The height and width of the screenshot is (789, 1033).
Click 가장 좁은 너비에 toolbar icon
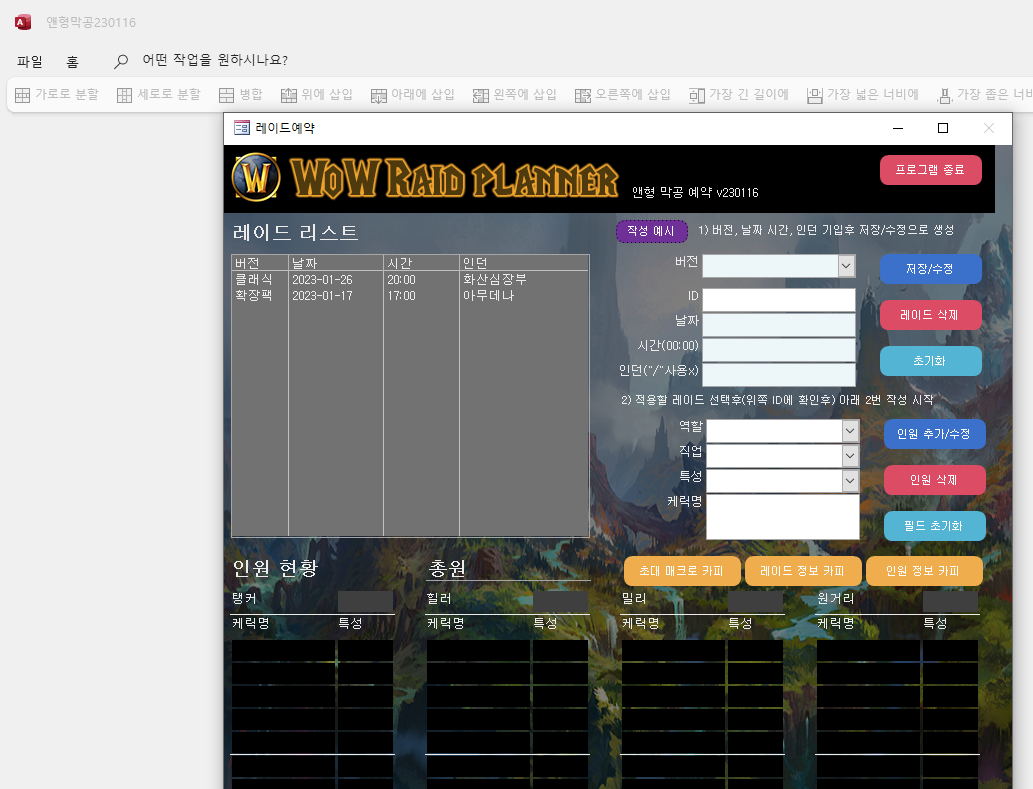[945, 96]
